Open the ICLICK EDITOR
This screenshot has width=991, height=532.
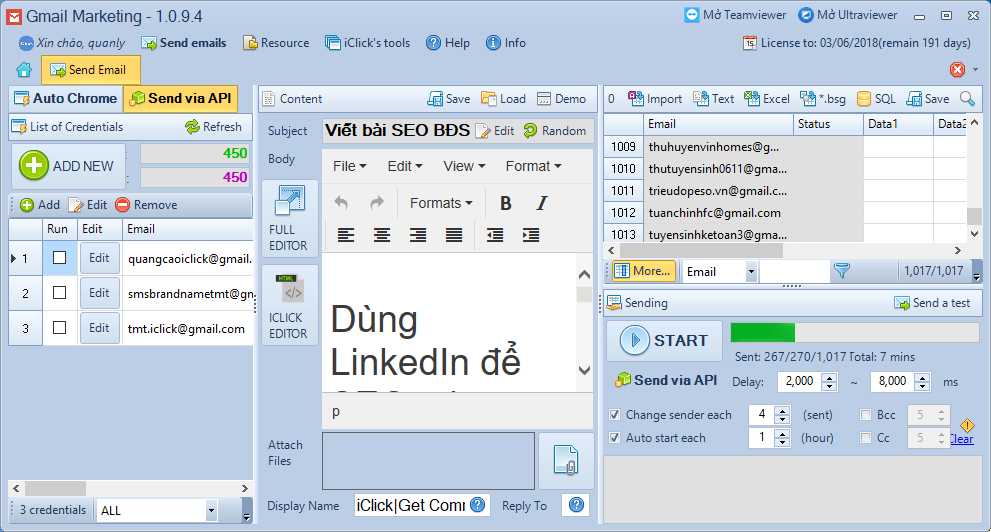pyautogui.click(x=289, y=306)
